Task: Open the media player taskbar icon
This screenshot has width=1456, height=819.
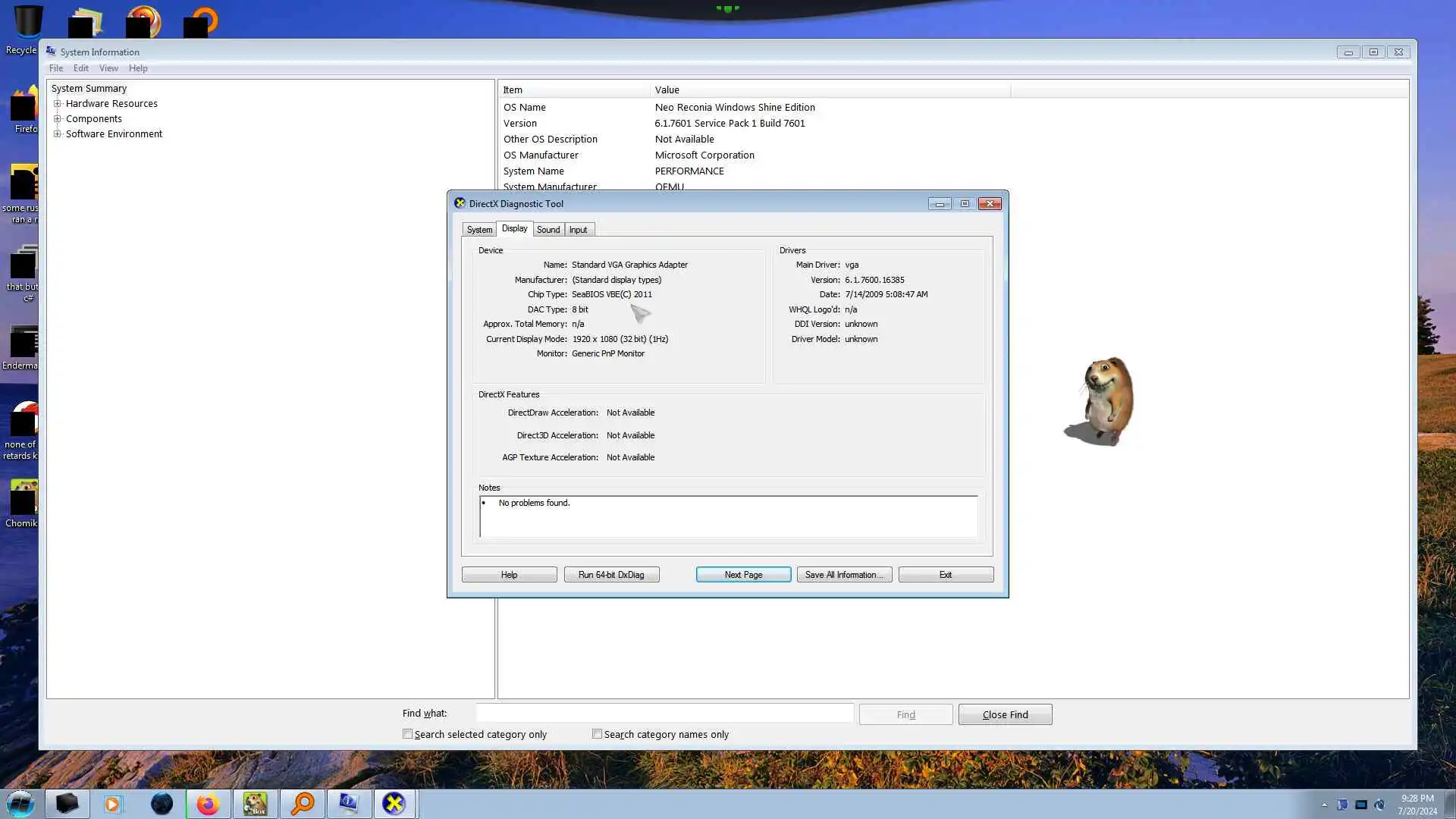Action: click(x=113, y=804)
